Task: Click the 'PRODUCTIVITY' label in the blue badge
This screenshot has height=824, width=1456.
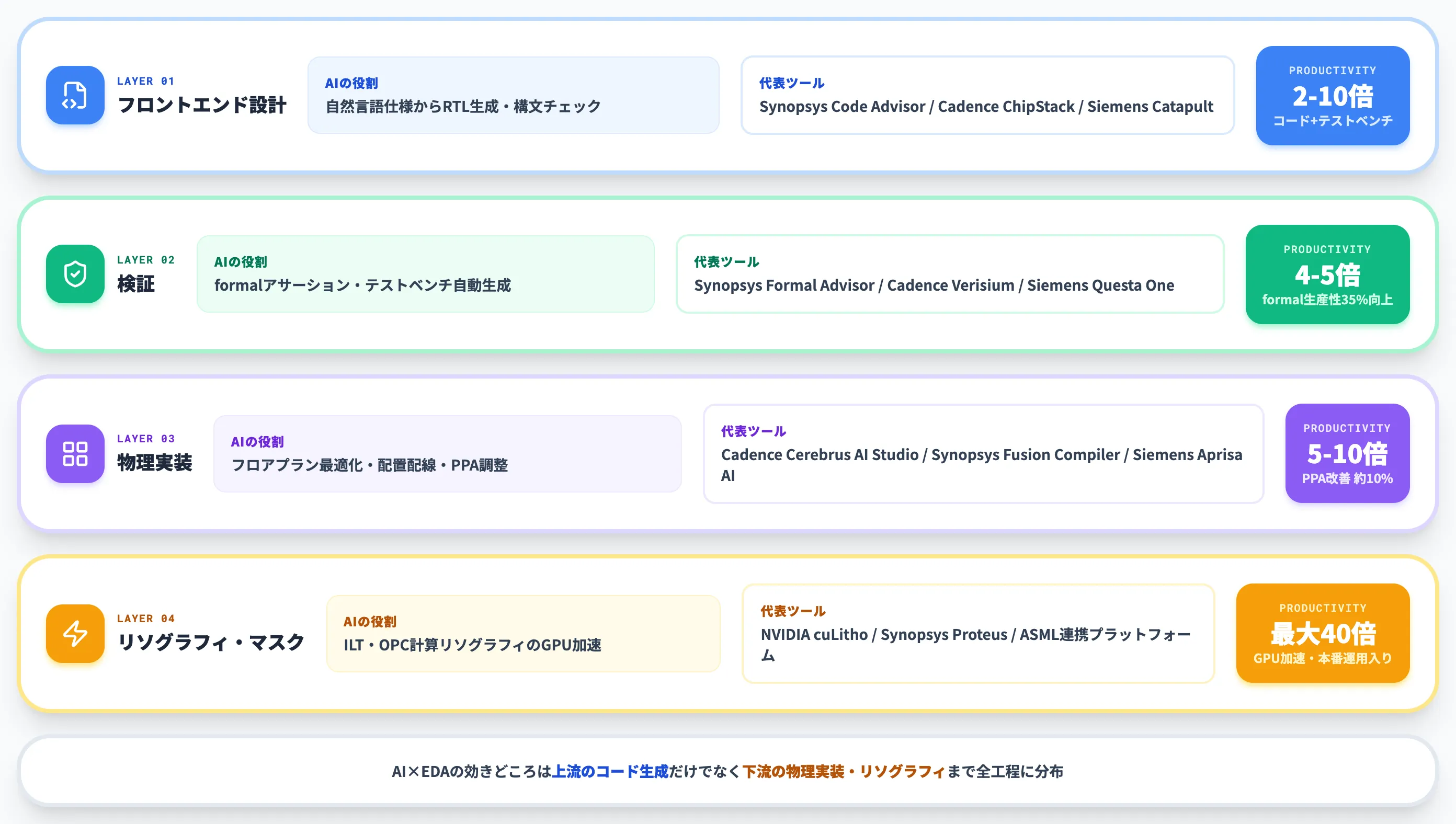Action: [1332, 71]
